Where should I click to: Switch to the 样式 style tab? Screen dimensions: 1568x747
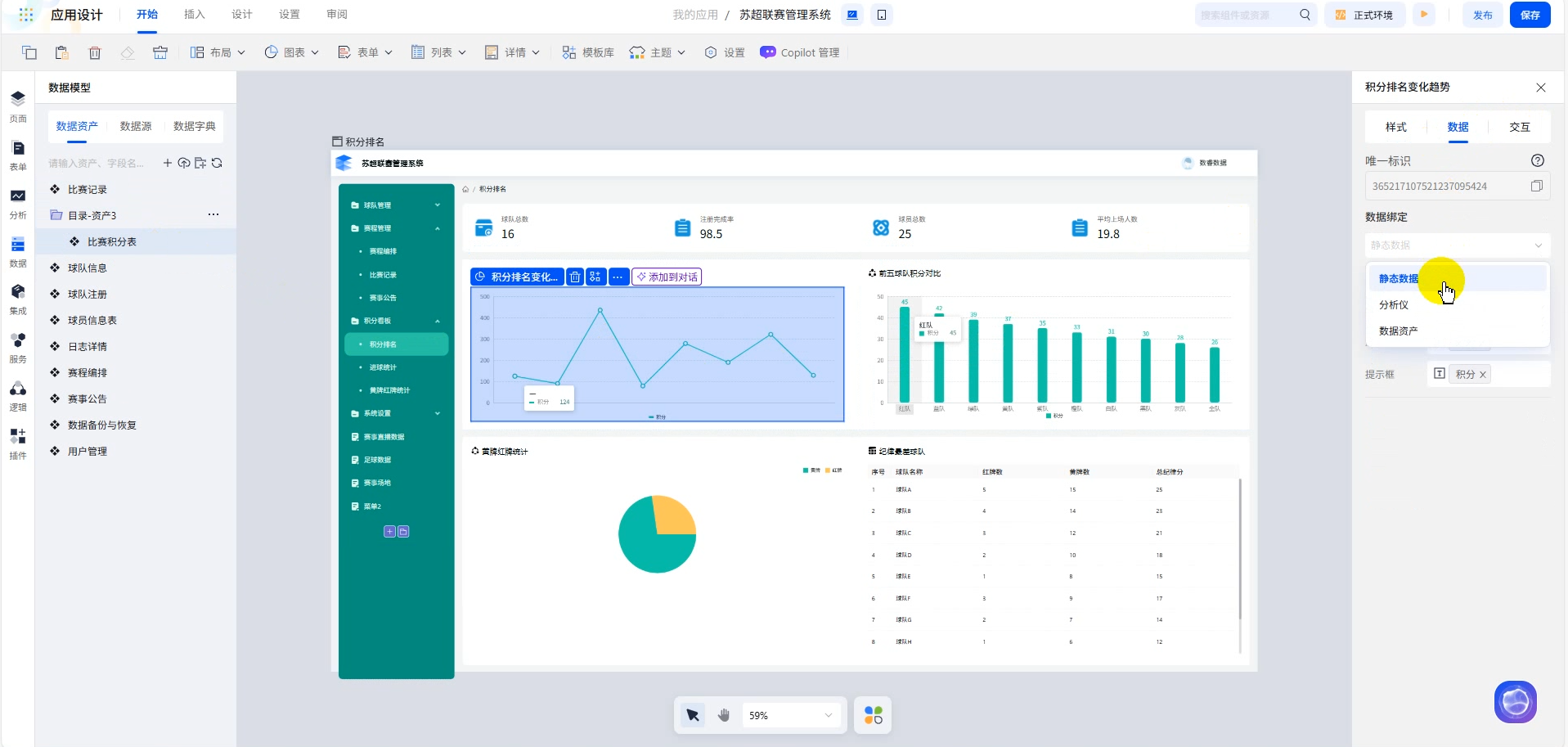[x=1395, y=127]
